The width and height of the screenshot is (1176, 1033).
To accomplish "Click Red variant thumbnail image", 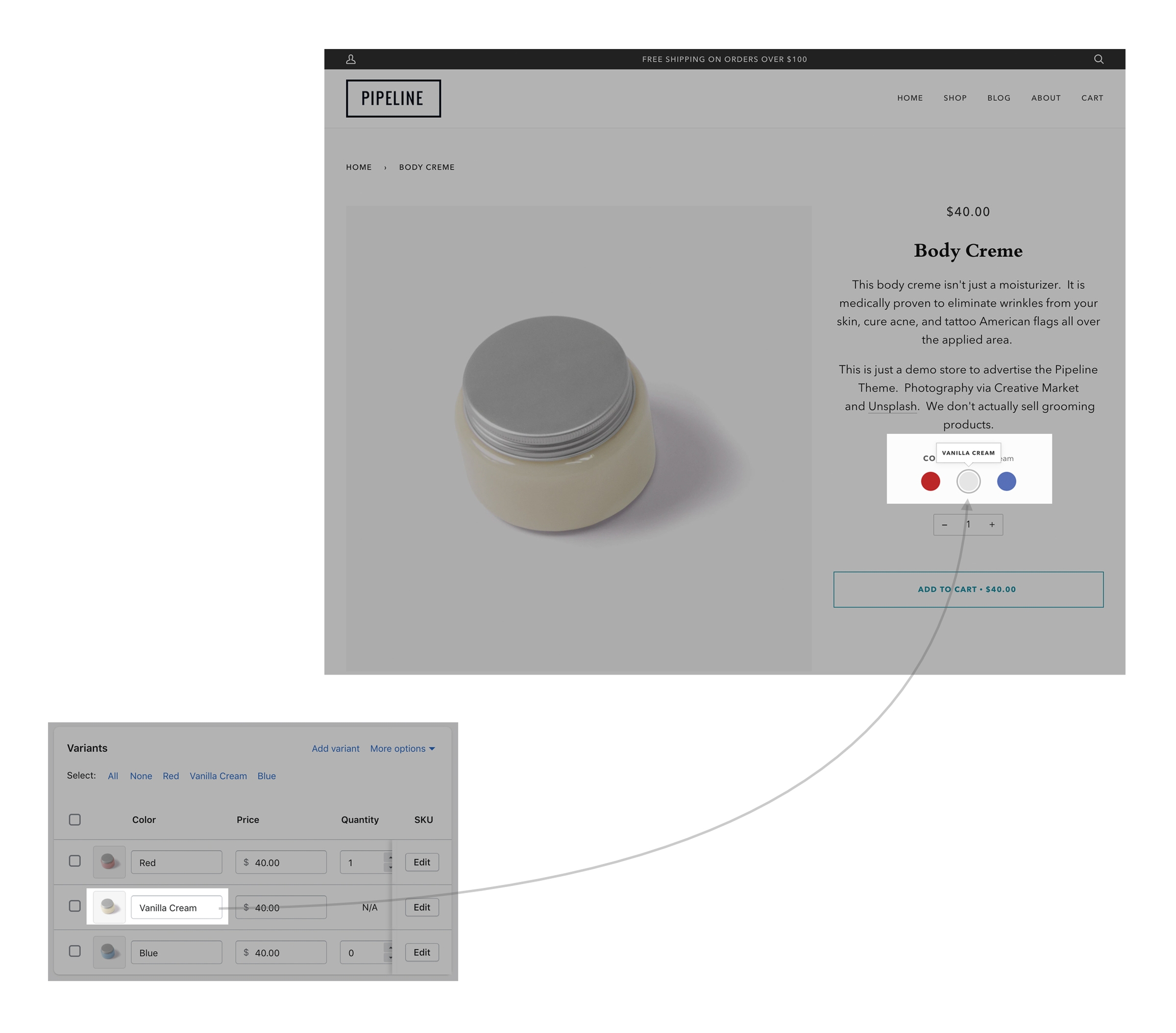I will [x=109, y=861].
